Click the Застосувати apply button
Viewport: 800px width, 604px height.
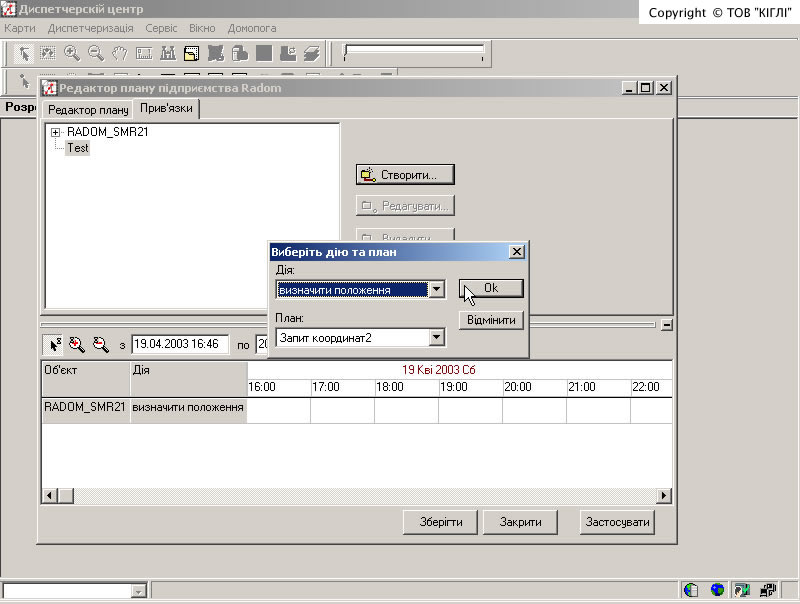tap(617, 522)
